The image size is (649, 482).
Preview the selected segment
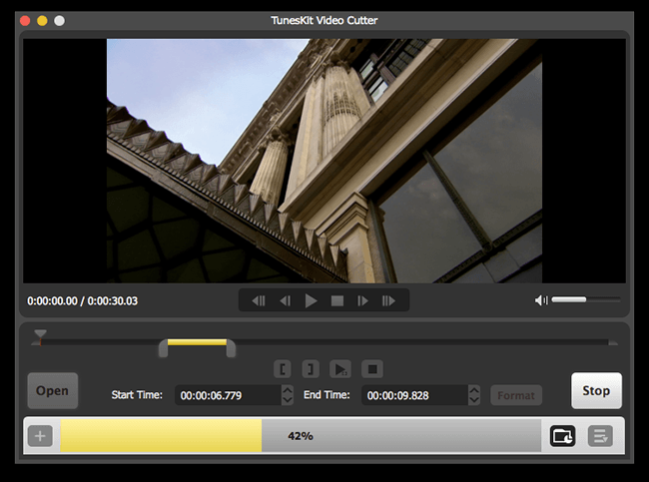point(340,369)
